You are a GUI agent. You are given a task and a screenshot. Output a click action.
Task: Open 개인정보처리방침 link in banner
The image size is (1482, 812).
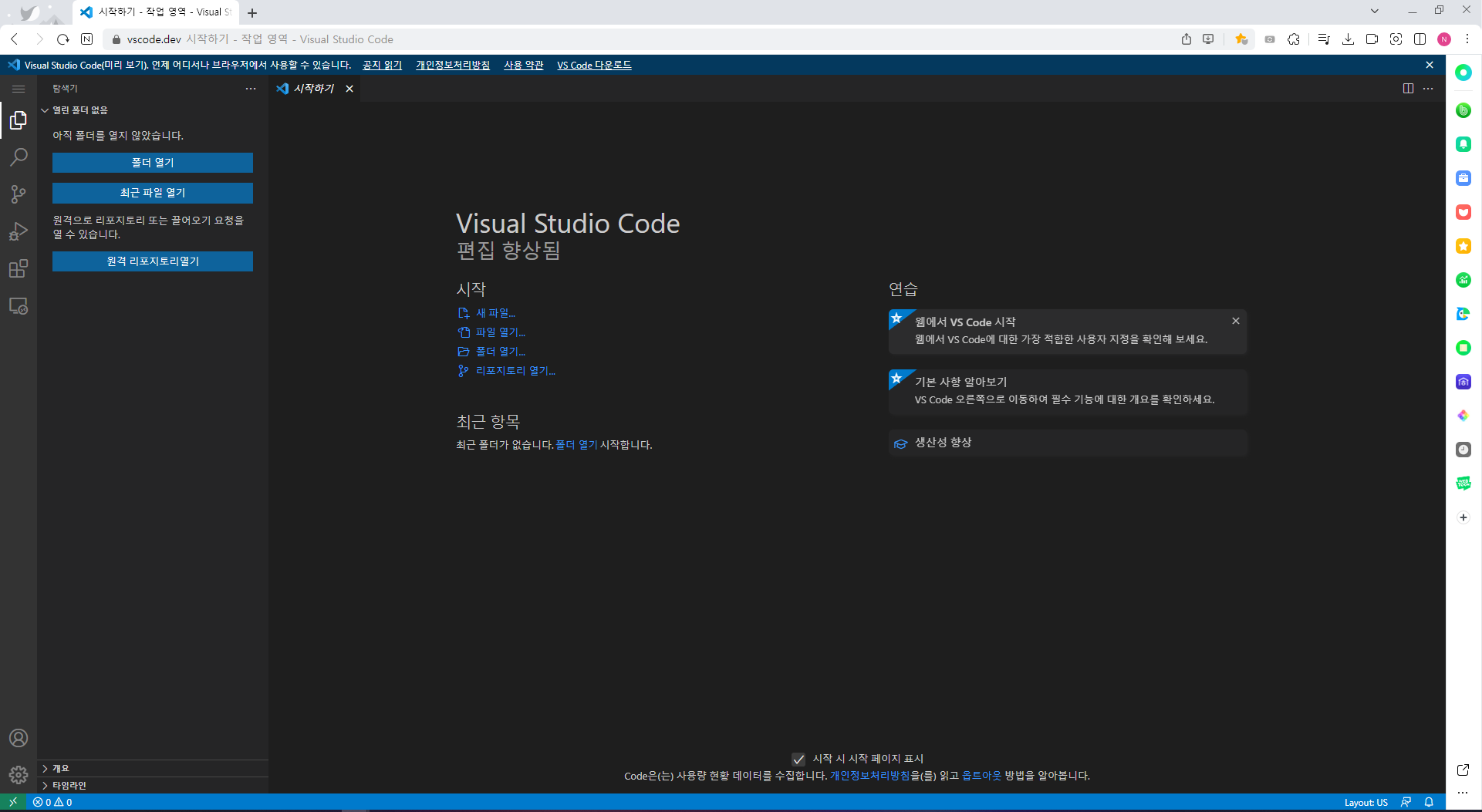pos(453,65)
